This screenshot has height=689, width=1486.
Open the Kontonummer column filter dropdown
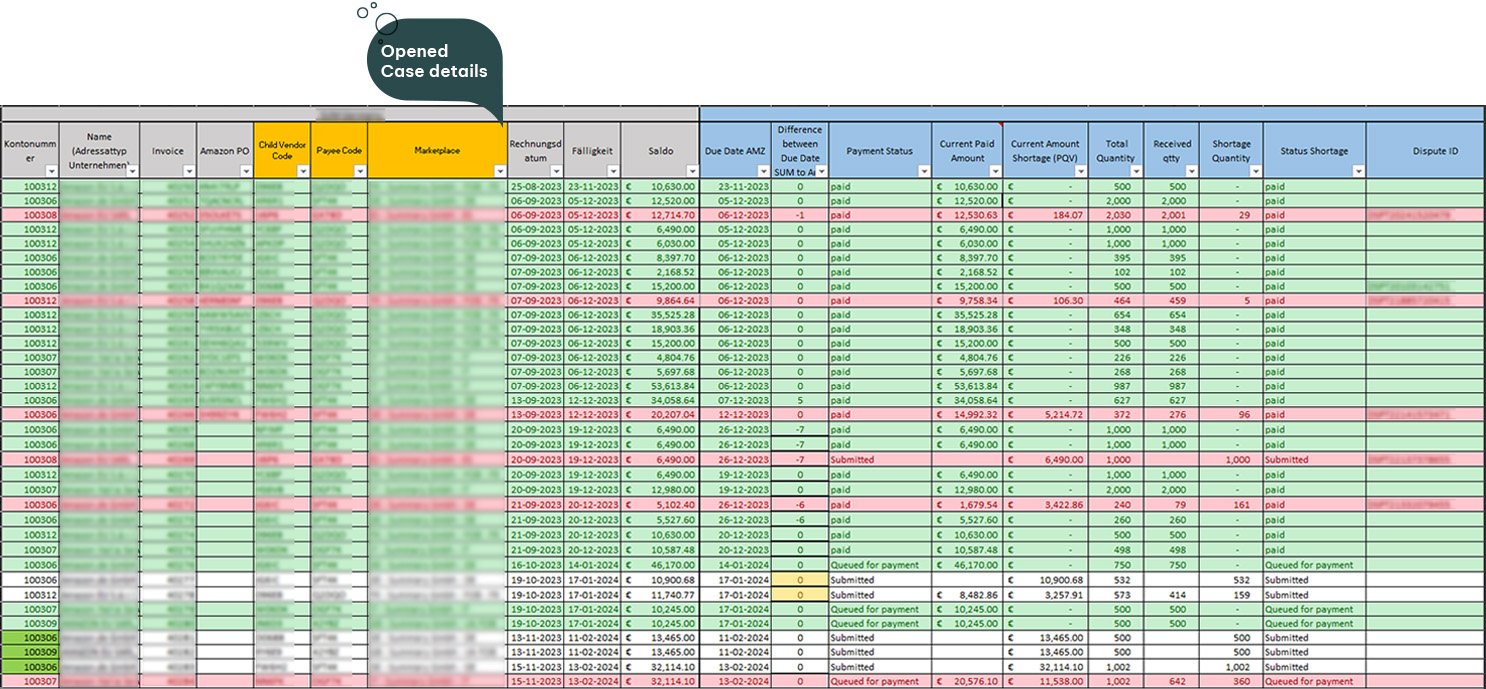click(x=50, y=172)
